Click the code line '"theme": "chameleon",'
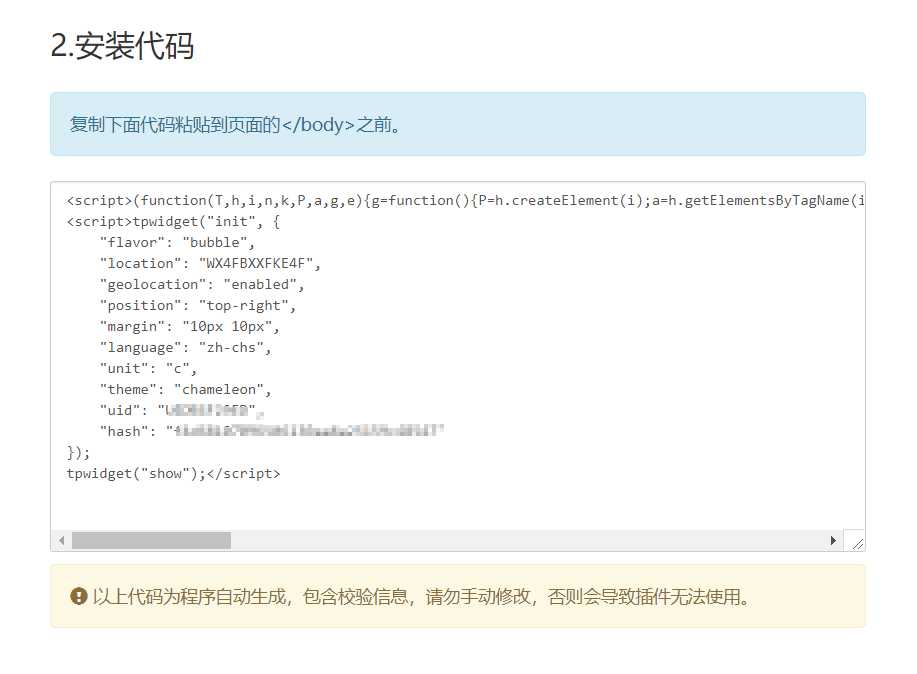 click(x=185, y=390)
